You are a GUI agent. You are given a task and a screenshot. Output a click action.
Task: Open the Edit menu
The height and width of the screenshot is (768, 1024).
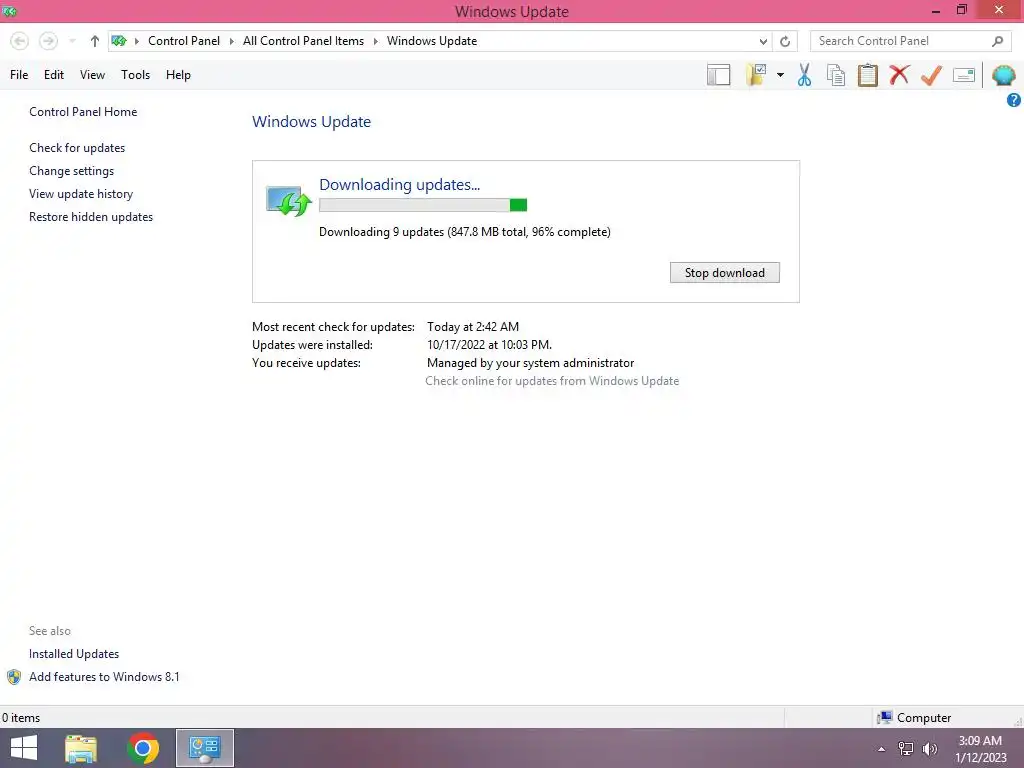54,75
